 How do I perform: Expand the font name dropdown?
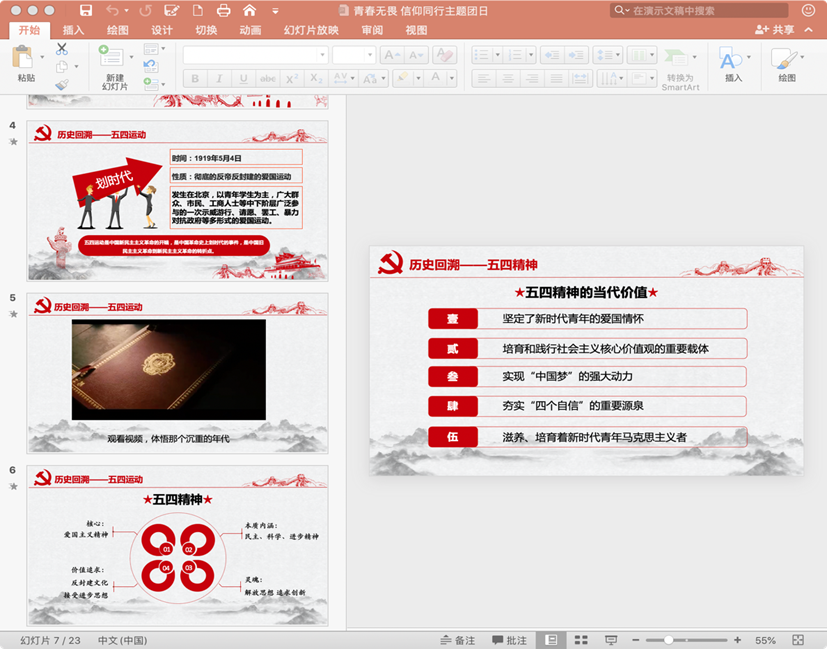click(321, 55)
